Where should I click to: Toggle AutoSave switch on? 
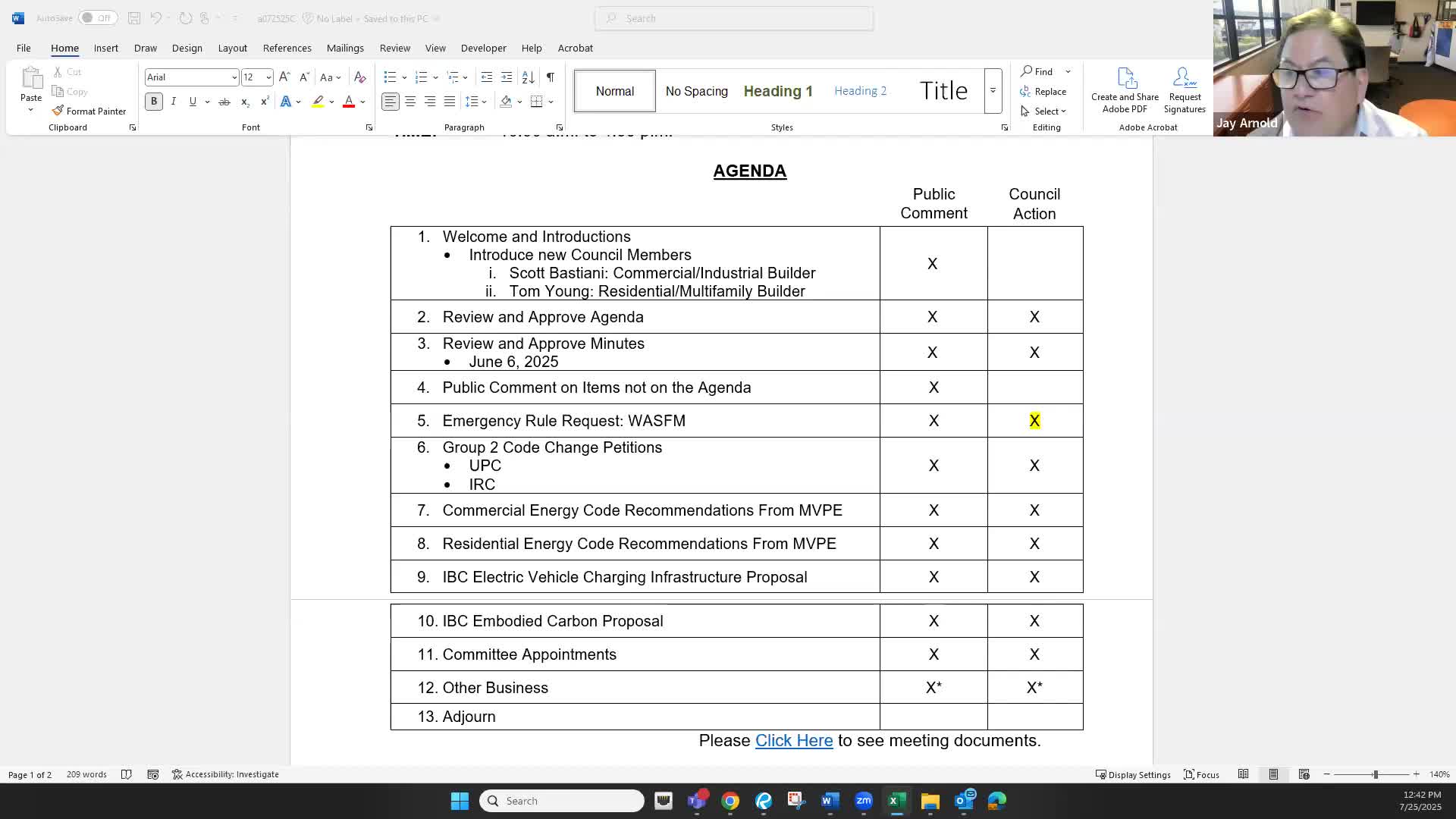pos(97,18)
